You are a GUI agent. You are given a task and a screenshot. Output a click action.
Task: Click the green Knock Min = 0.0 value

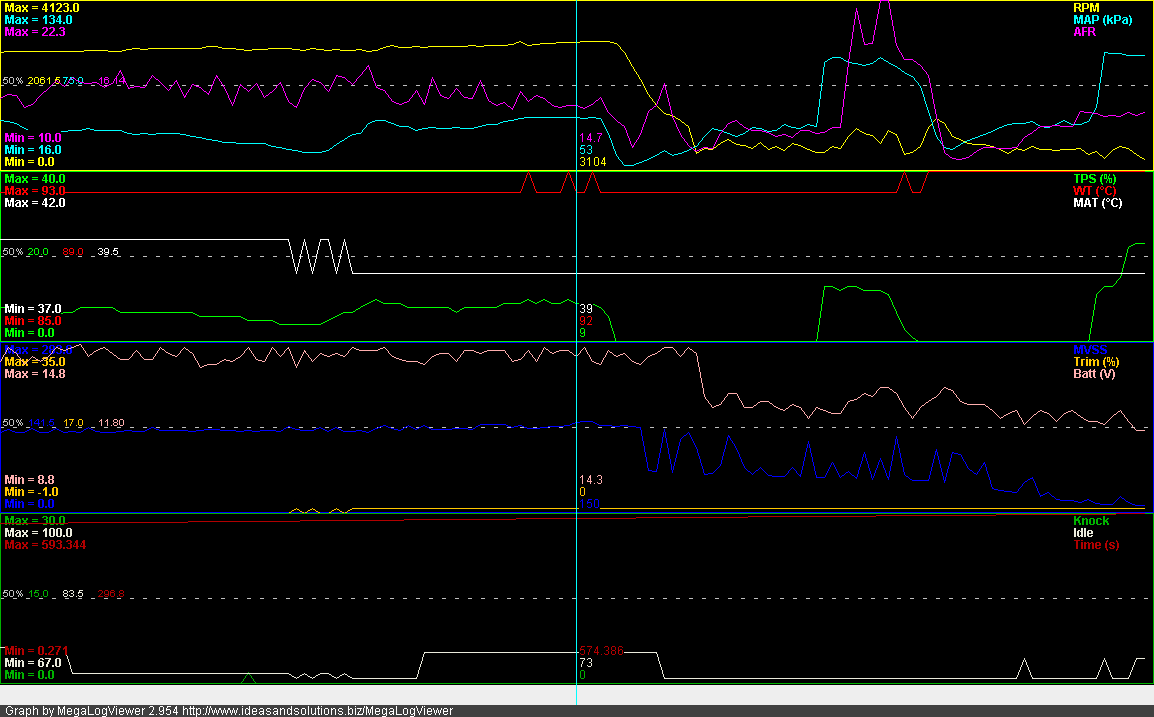click(29, 674)
